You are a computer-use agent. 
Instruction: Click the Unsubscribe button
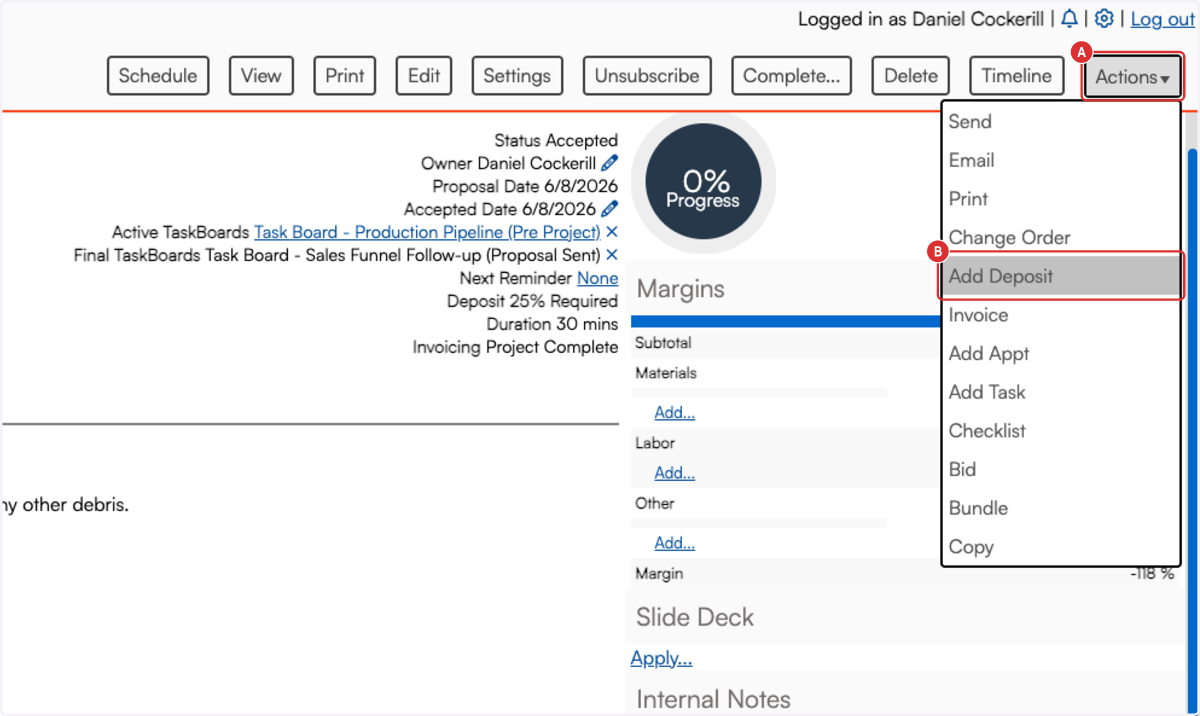coord(647,76)
